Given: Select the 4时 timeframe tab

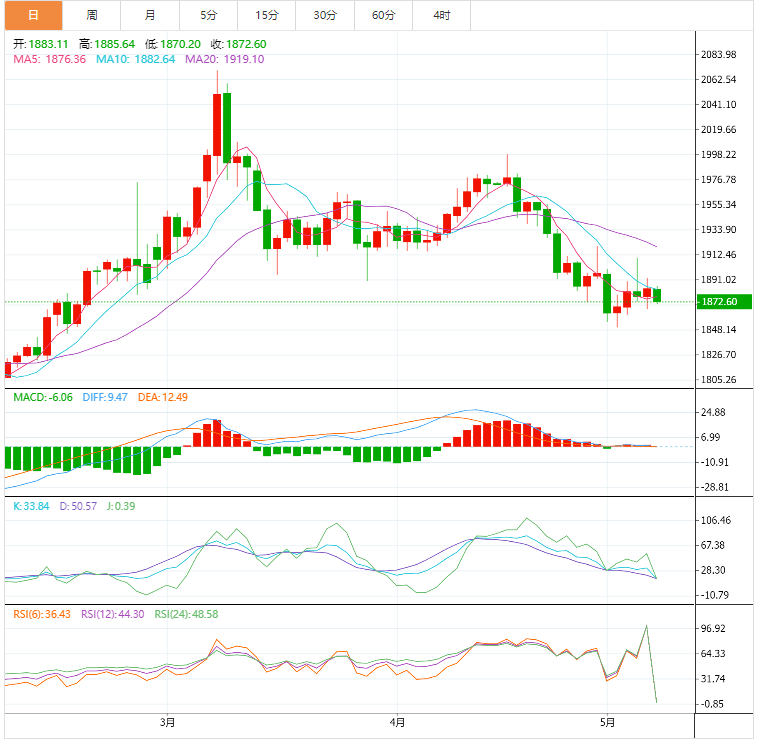Looking at the screenshot, I should click(441, 15).
